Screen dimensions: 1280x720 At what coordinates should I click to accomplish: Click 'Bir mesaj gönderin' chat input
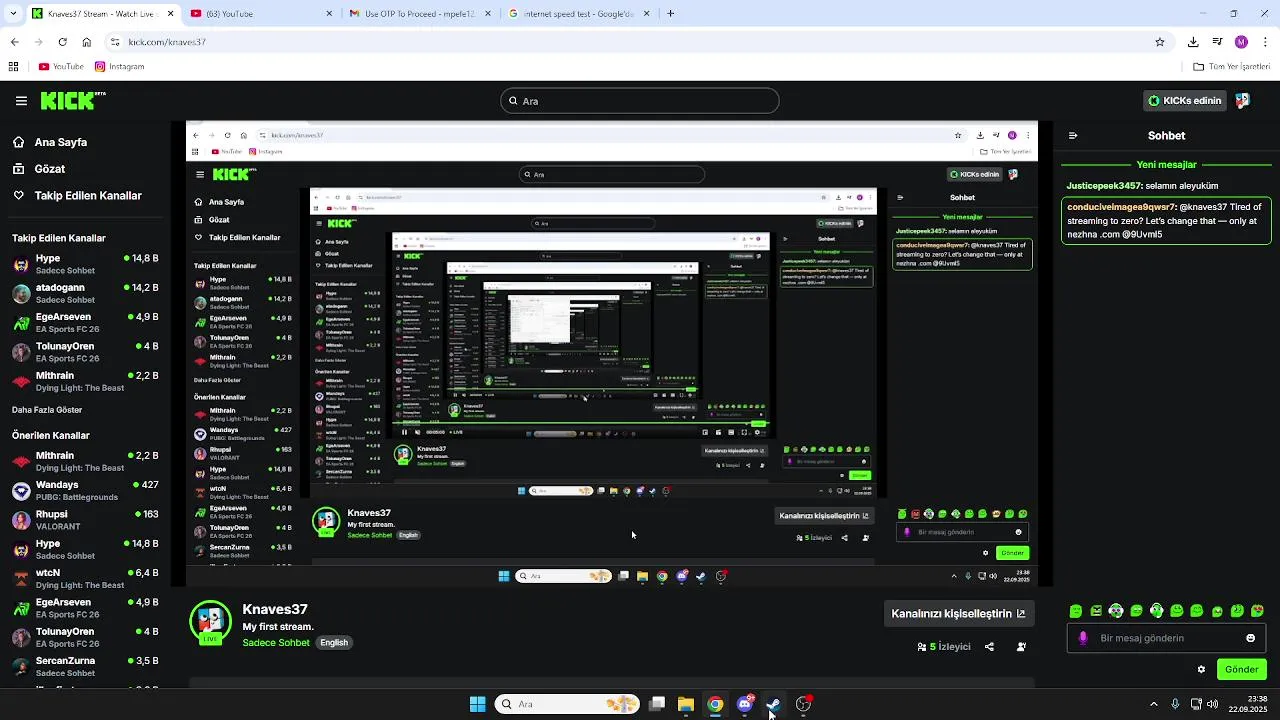pos(1165,638)
